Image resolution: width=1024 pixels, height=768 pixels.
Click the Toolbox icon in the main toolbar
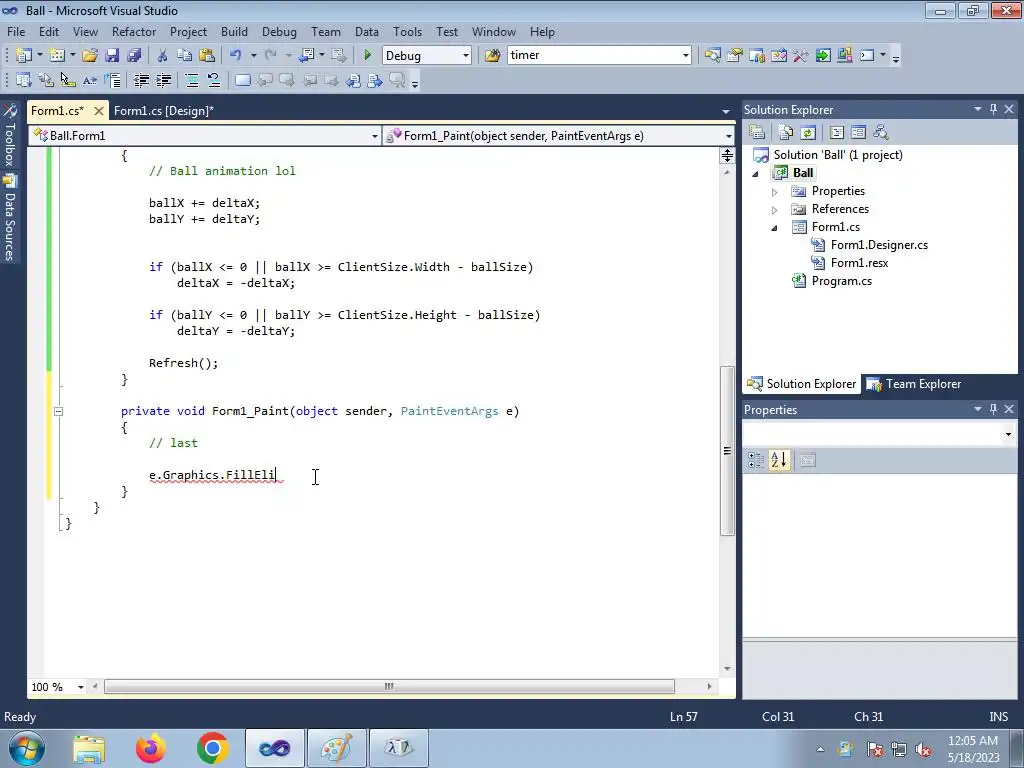click(x=801, y=56)
